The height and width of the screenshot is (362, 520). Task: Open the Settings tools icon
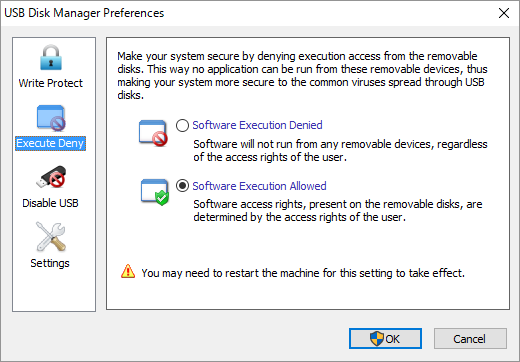(51, 236)
